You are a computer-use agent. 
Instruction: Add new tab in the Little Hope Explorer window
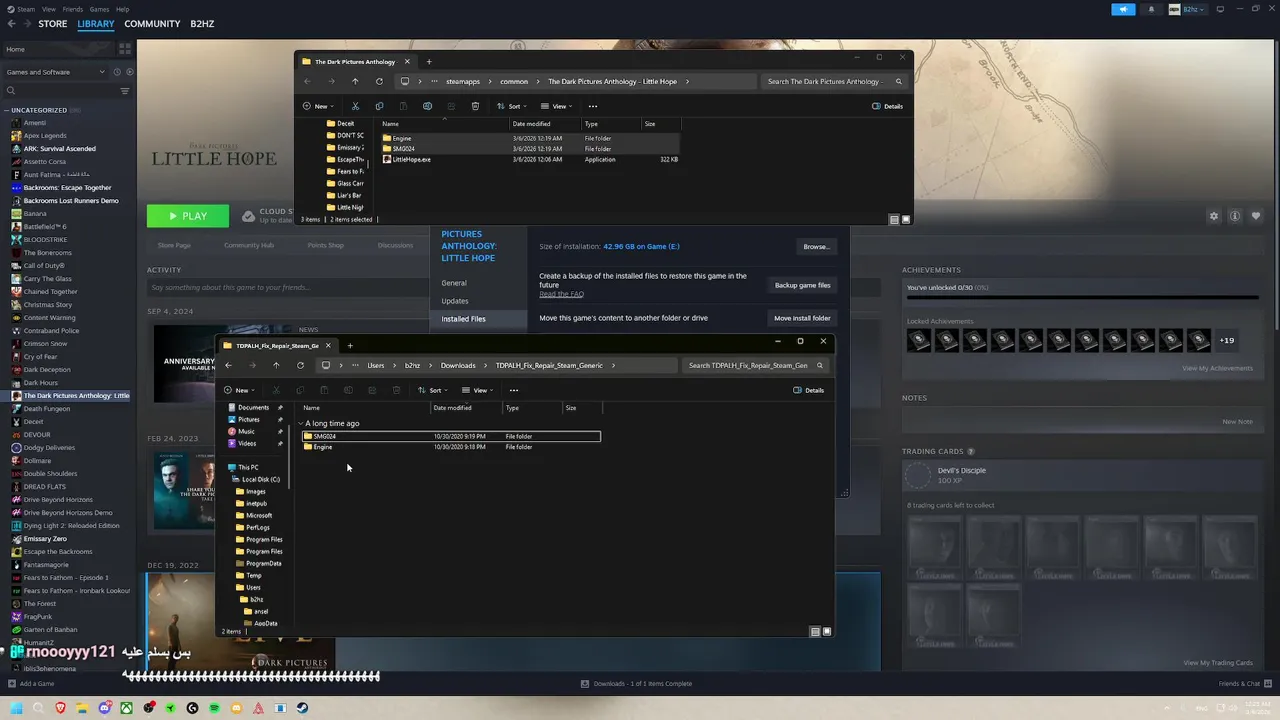[x=429, y=62]
